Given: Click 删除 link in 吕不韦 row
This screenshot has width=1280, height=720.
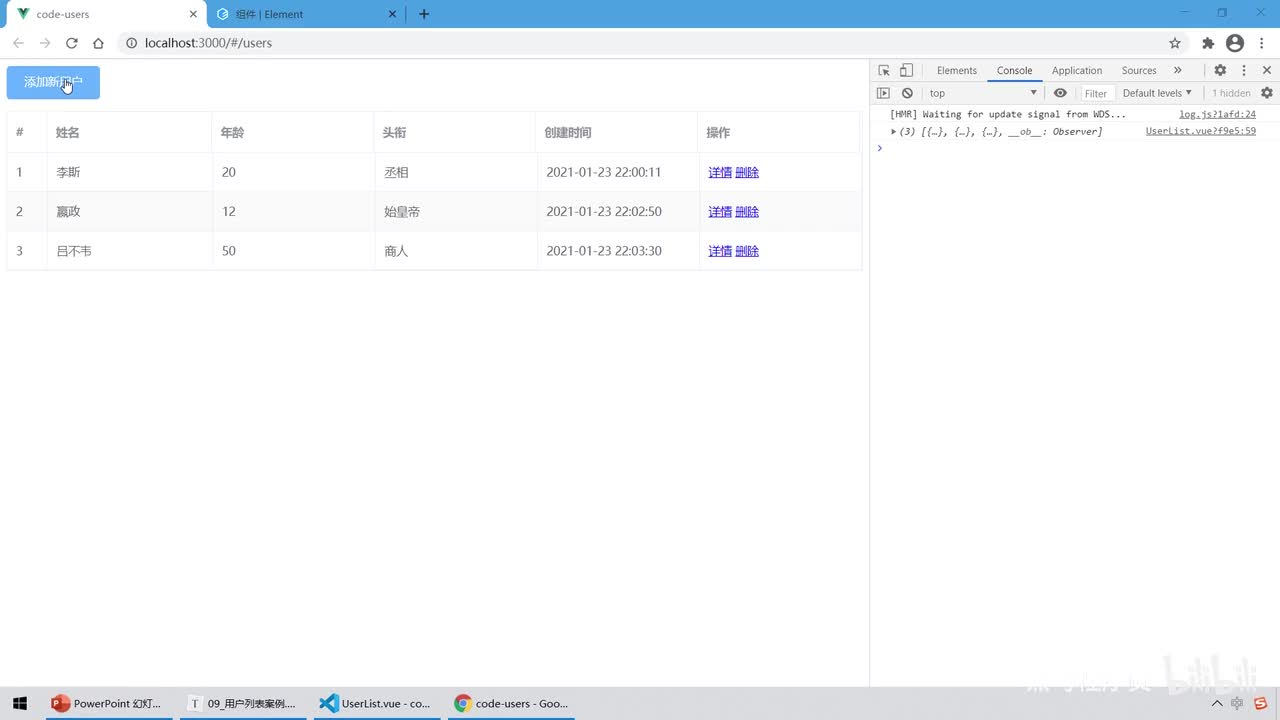Looking at the screenshot, I should coord(747,251).
